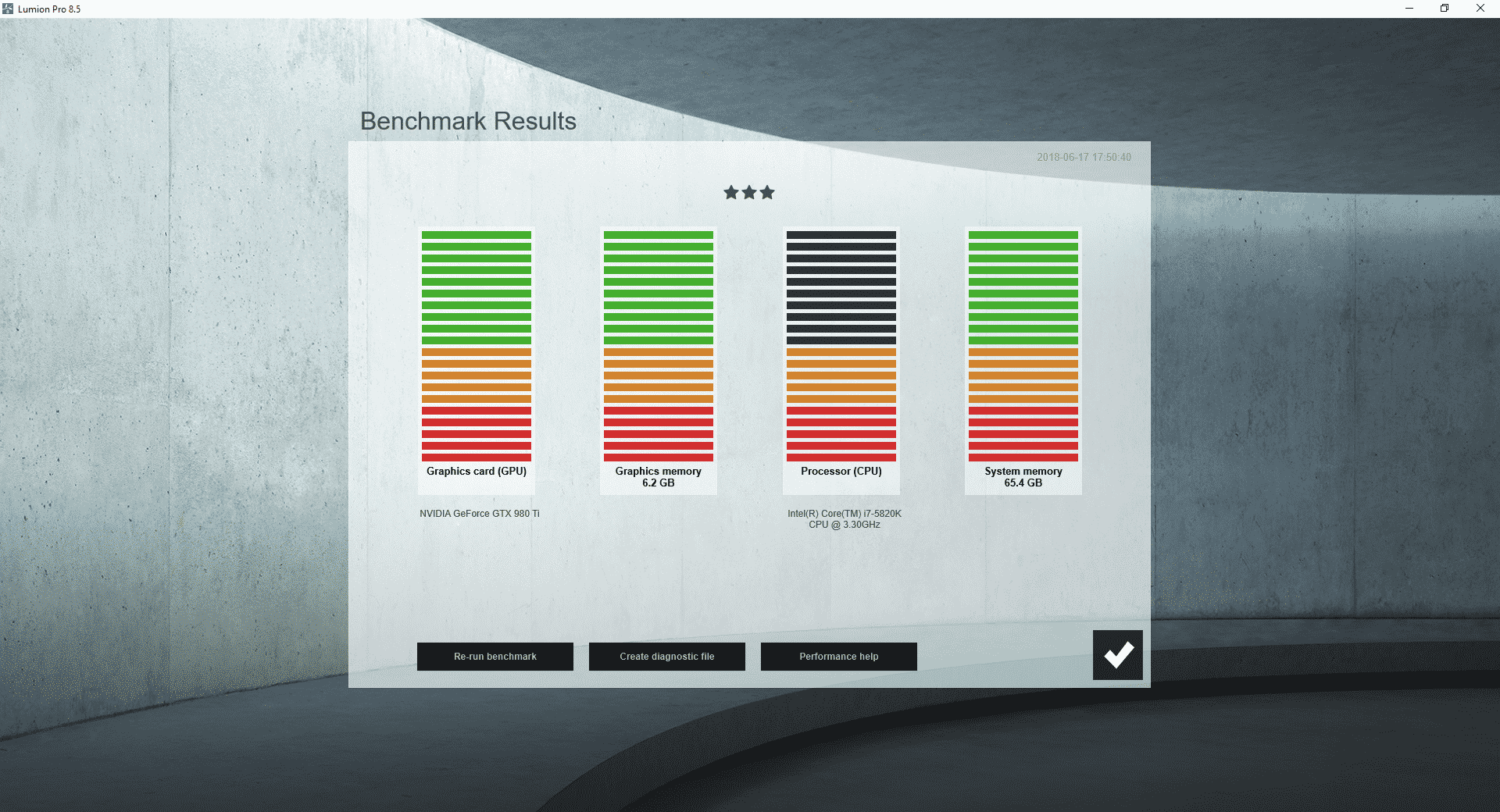Click the Processor (CPU) label
The height and width of the screenshot is (812, 1500).
(x=841, y=472)
